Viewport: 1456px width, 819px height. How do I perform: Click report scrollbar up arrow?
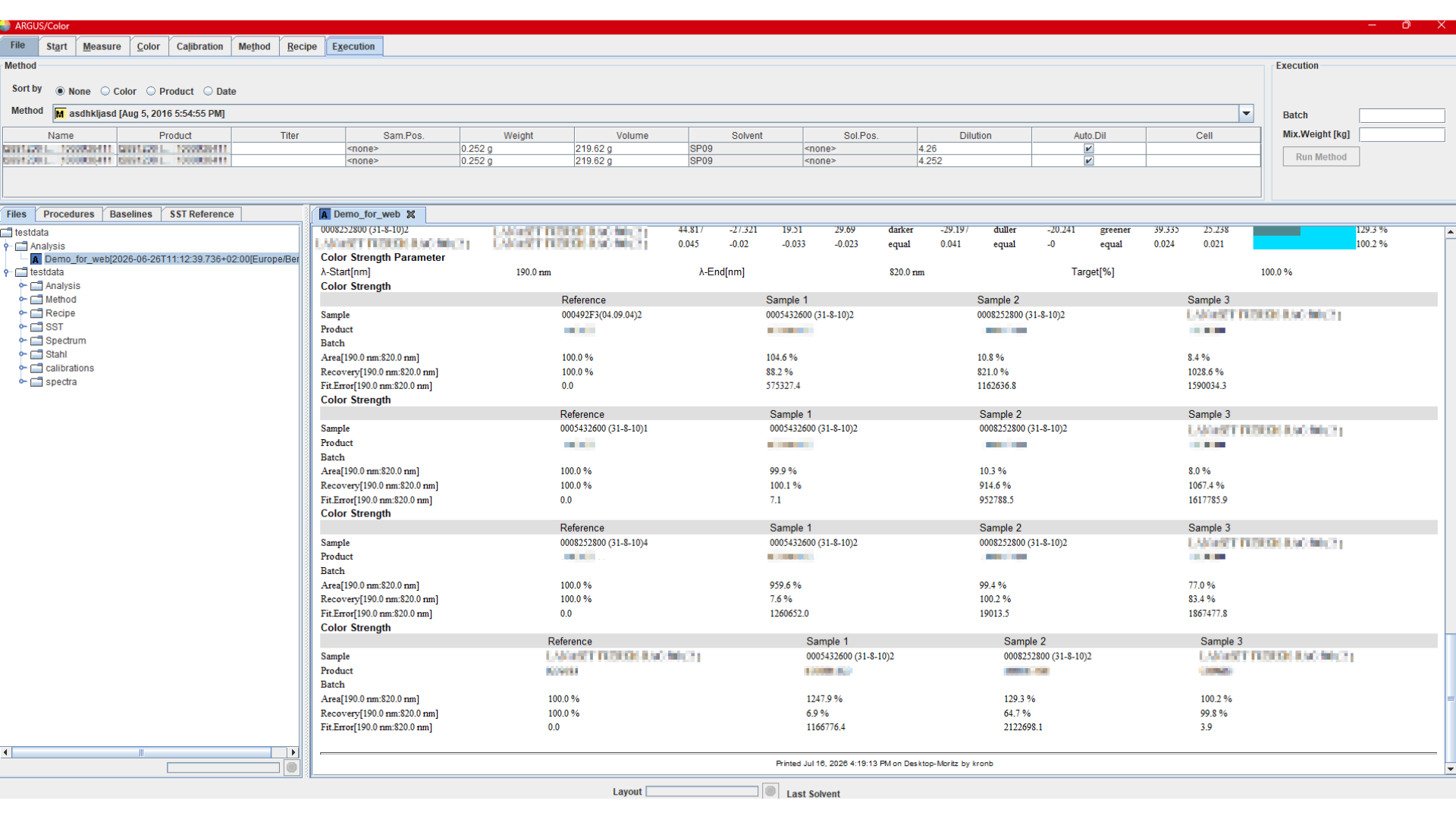1450,232
